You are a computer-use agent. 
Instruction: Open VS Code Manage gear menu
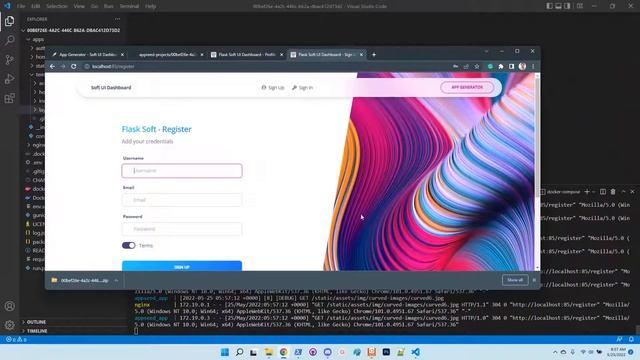(9, 325)
